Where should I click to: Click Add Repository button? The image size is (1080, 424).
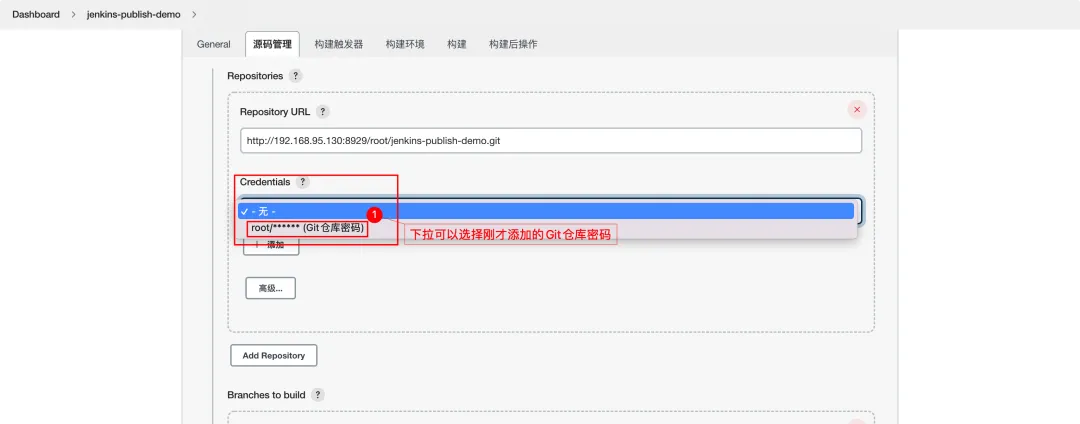[273, 356]
